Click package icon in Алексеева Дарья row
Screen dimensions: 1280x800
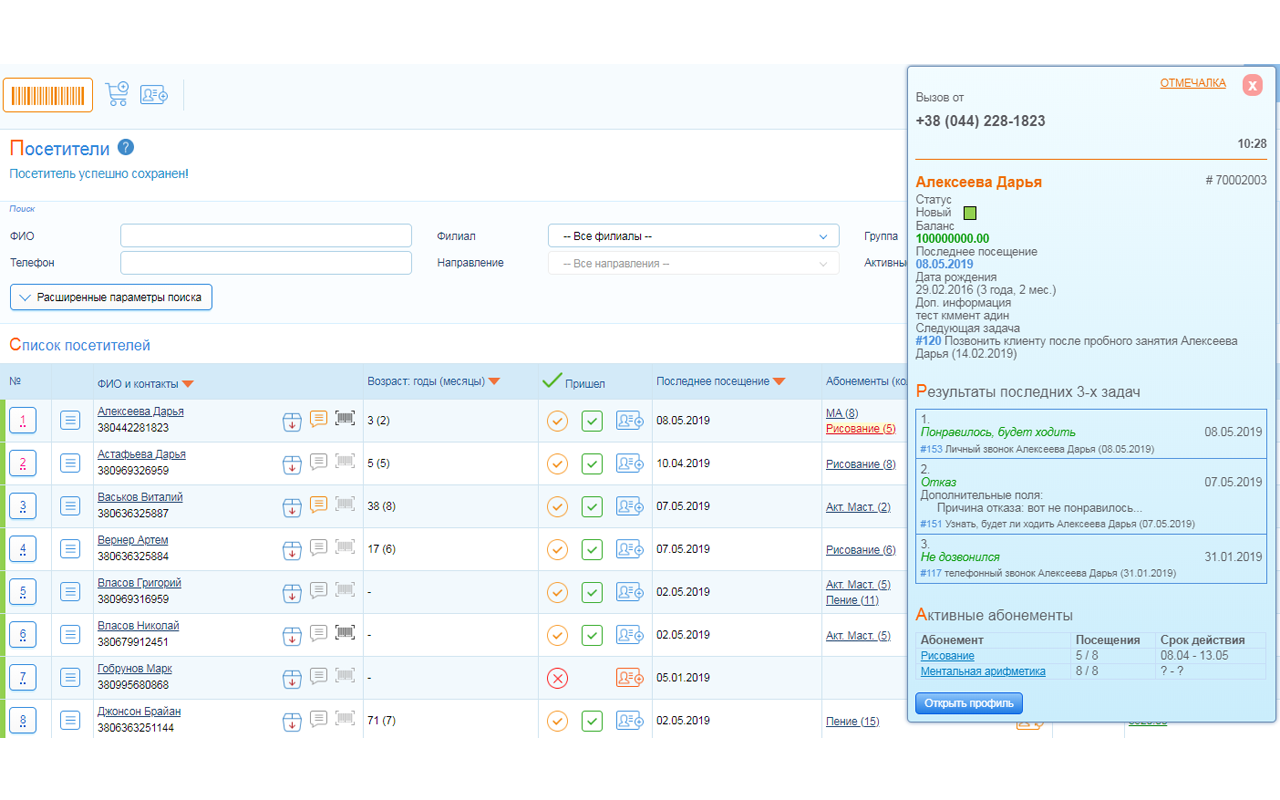coord(292,421)
